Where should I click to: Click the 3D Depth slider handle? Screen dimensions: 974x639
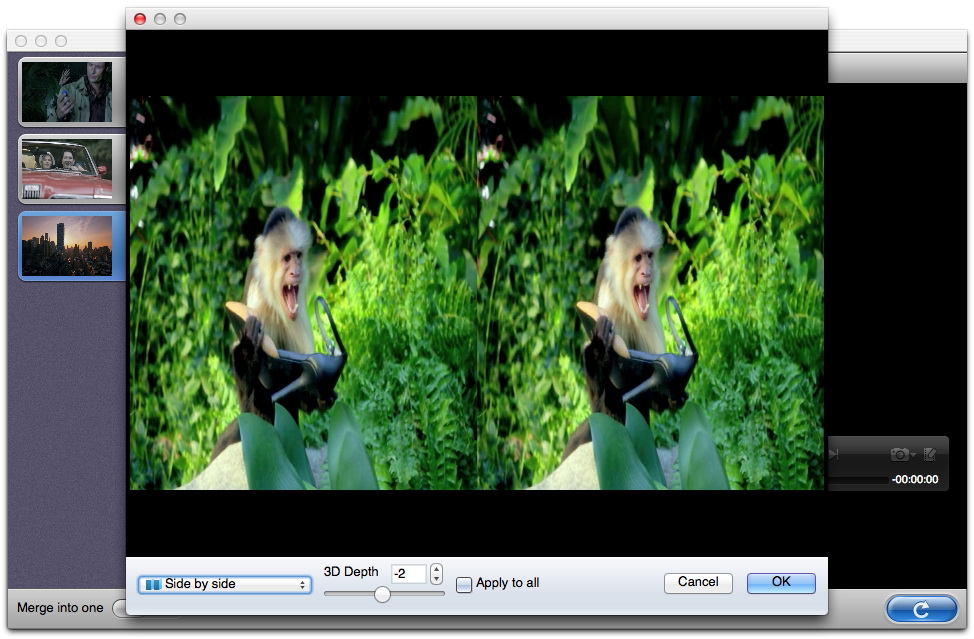tap(383, 594)
